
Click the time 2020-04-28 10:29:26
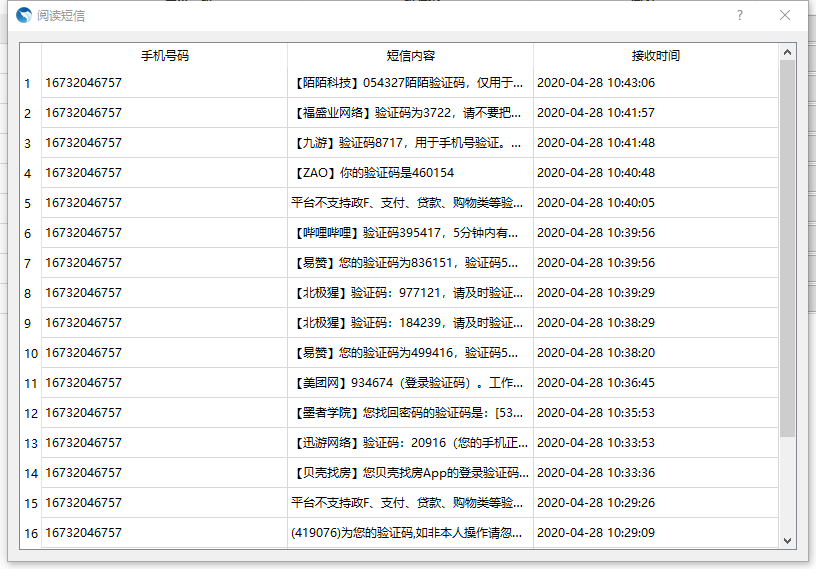pos(596,503)
